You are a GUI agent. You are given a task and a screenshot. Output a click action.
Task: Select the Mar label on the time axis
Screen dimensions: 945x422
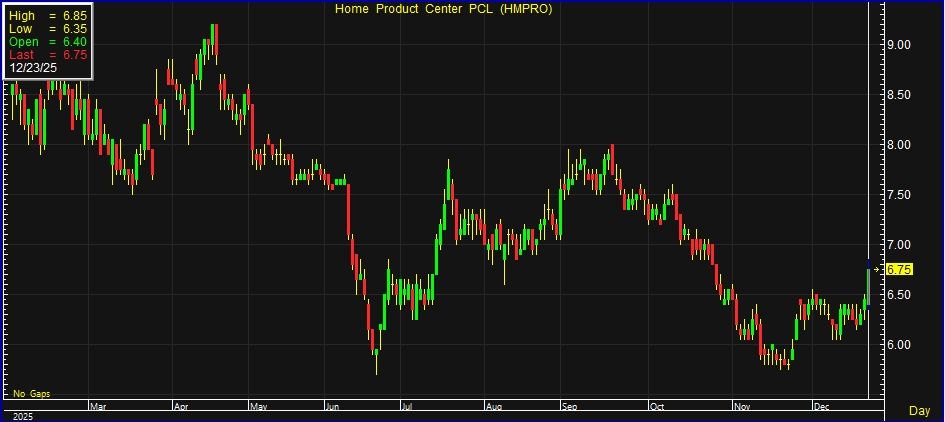pos(97,407)
